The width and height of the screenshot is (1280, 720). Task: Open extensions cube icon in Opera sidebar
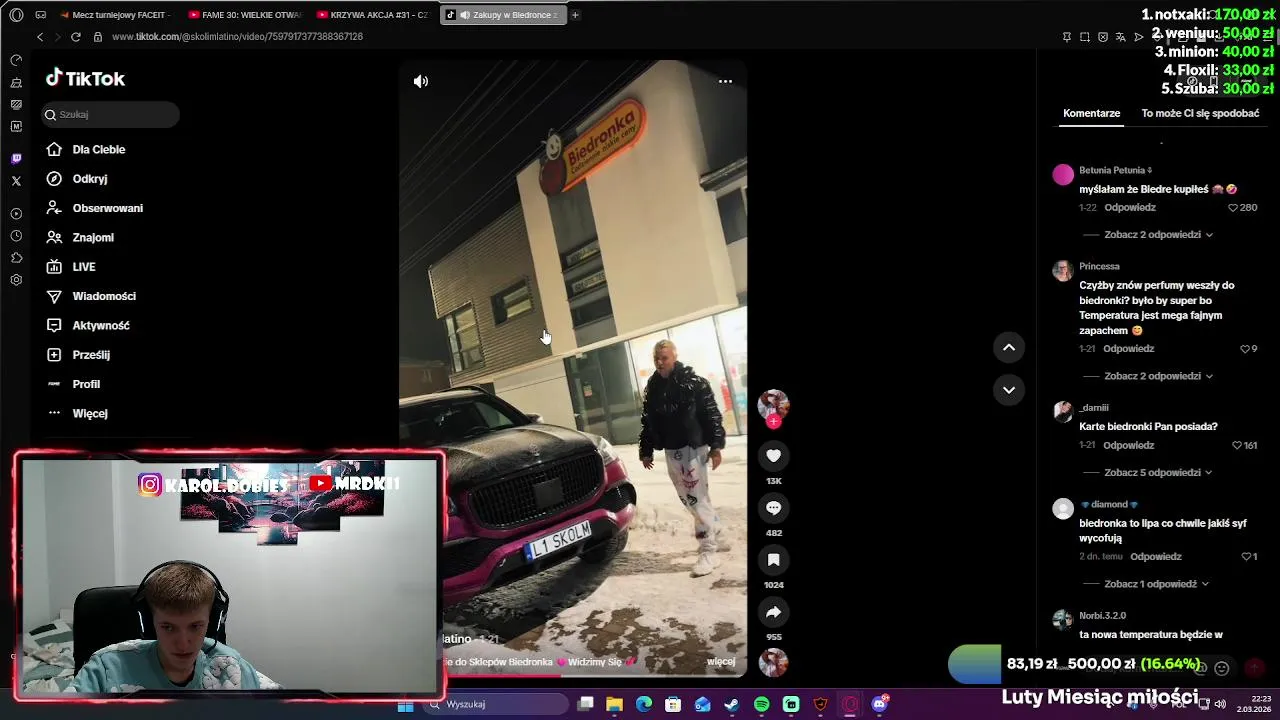[16, 258]
